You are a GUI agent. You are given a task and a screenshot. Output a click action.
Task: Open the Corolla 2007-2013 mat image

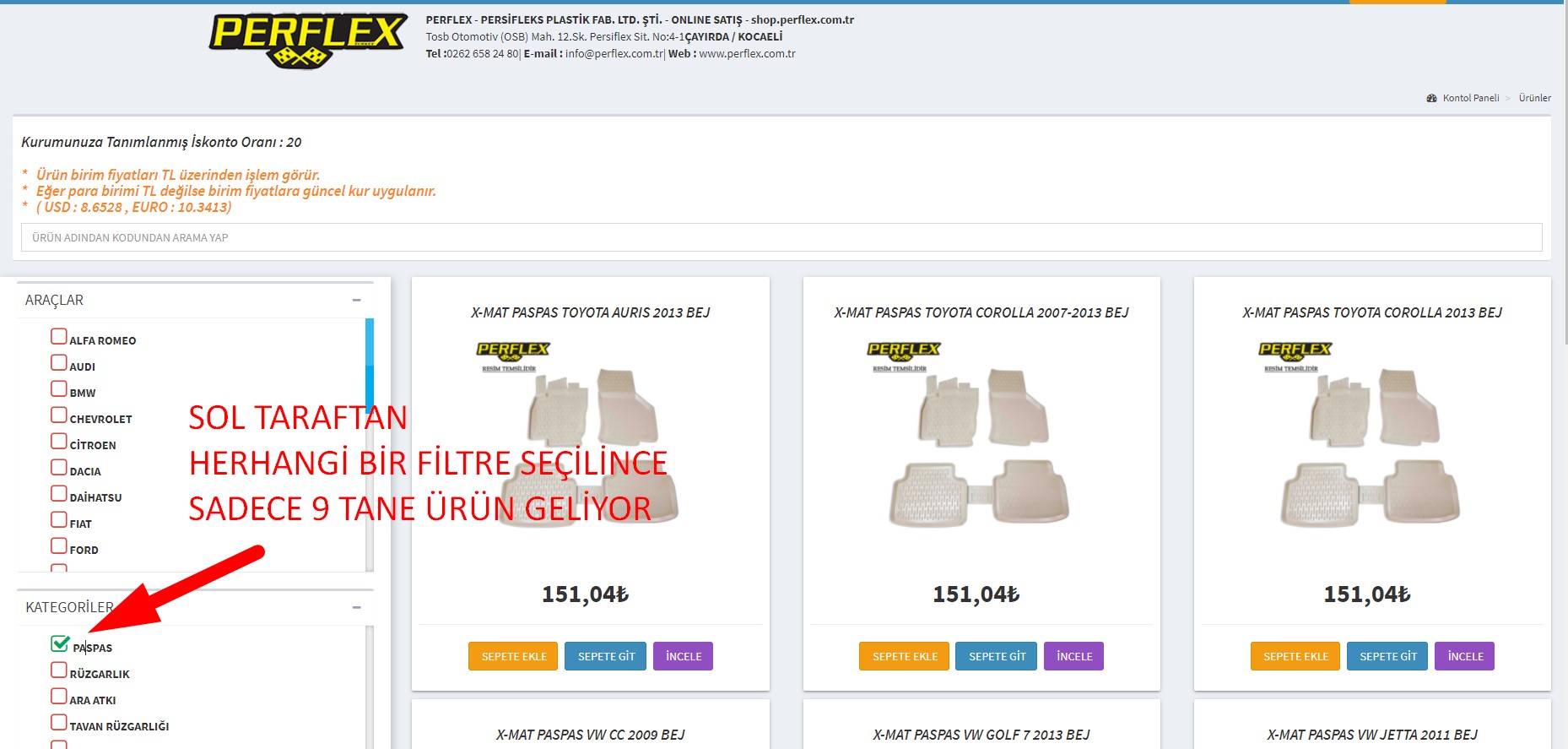tap(981, 439)
